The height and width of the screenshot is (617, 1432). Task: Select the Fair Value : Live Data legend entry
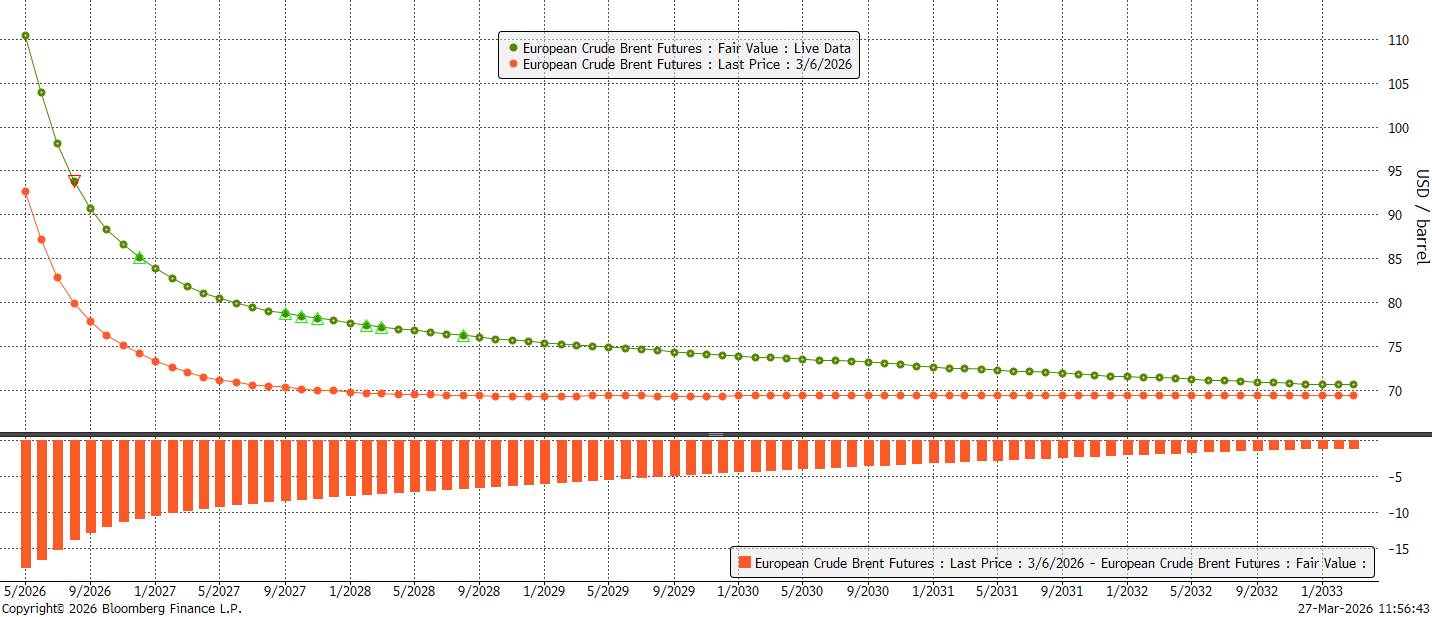(x=686, y=47)
